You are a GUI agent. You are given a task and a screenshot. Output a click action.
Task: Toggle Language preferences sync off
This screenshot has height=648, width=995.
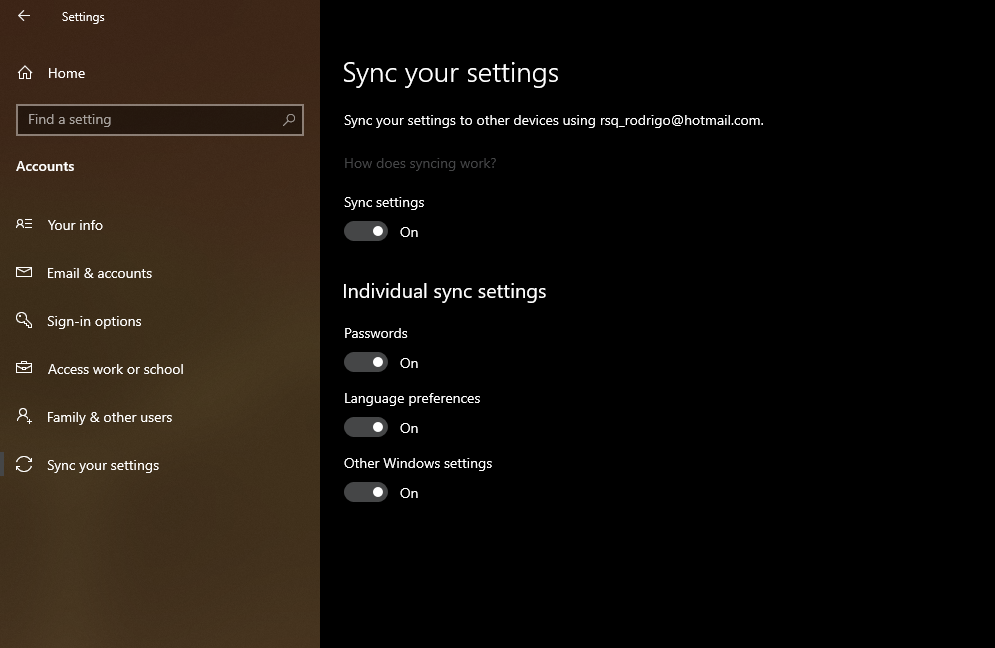[x=366, y=427]
